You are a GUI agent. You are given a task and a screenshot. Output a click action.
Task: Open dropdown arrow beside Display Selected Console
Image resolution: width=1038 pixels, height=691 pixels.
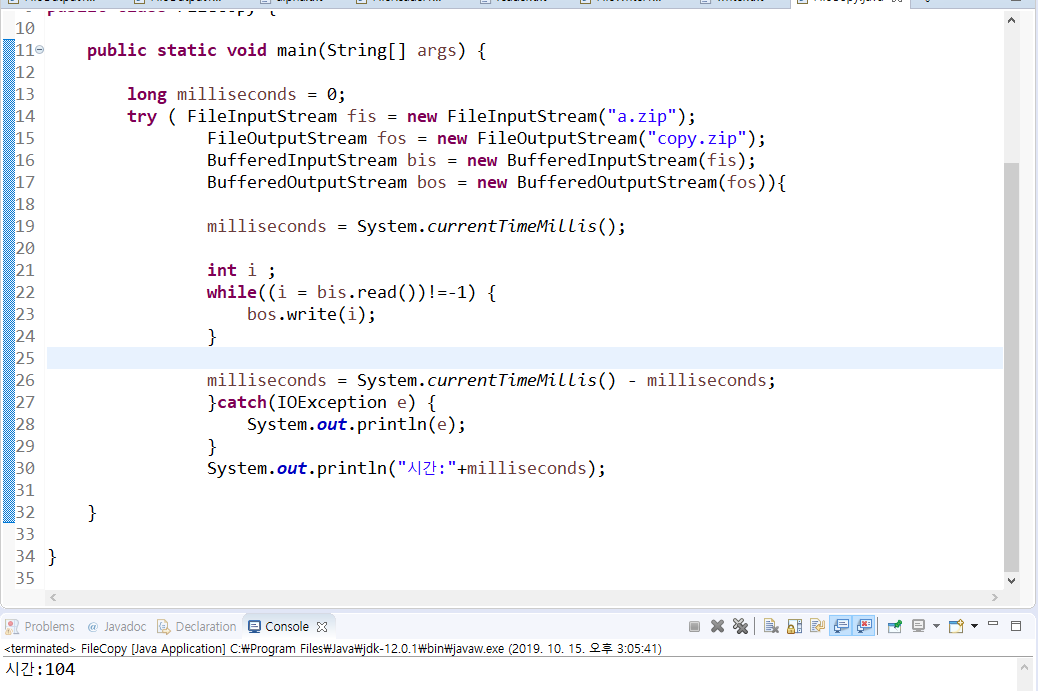(x=936, y=625)
